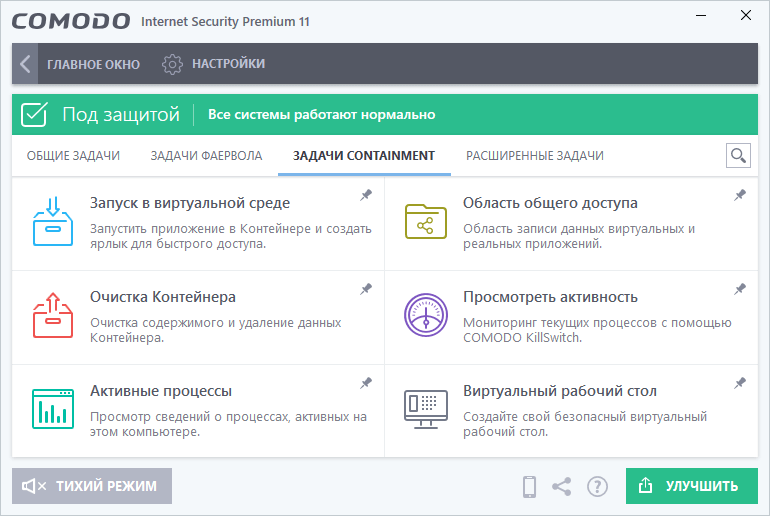Click description 'Мониторинг текущих процессов с помощью'
The image size is (770, 516).
pos(597,323)
